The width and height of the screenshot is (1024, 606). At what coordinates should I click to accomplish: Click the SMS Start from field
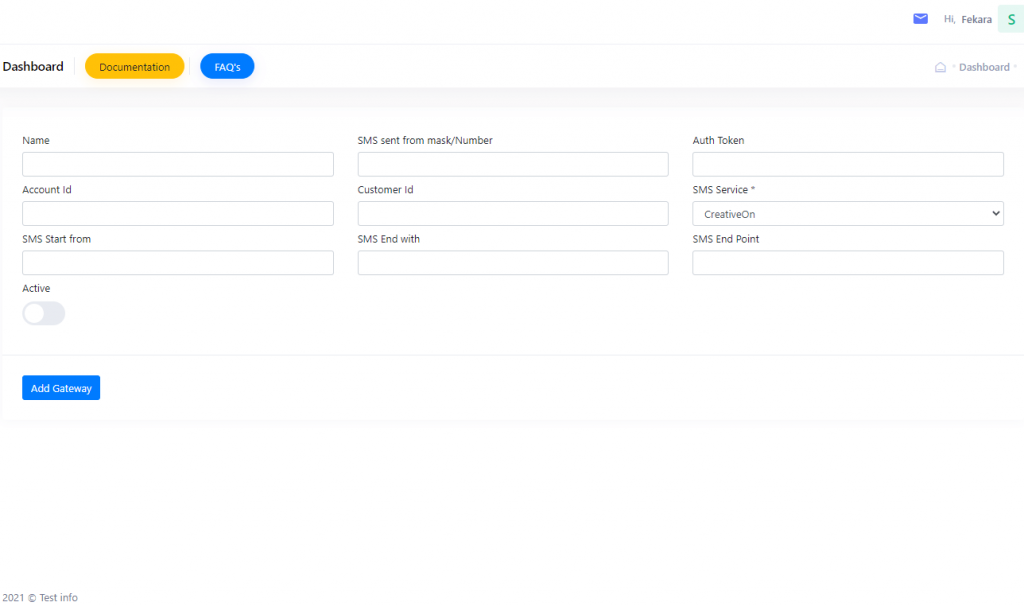coord(178,263)
